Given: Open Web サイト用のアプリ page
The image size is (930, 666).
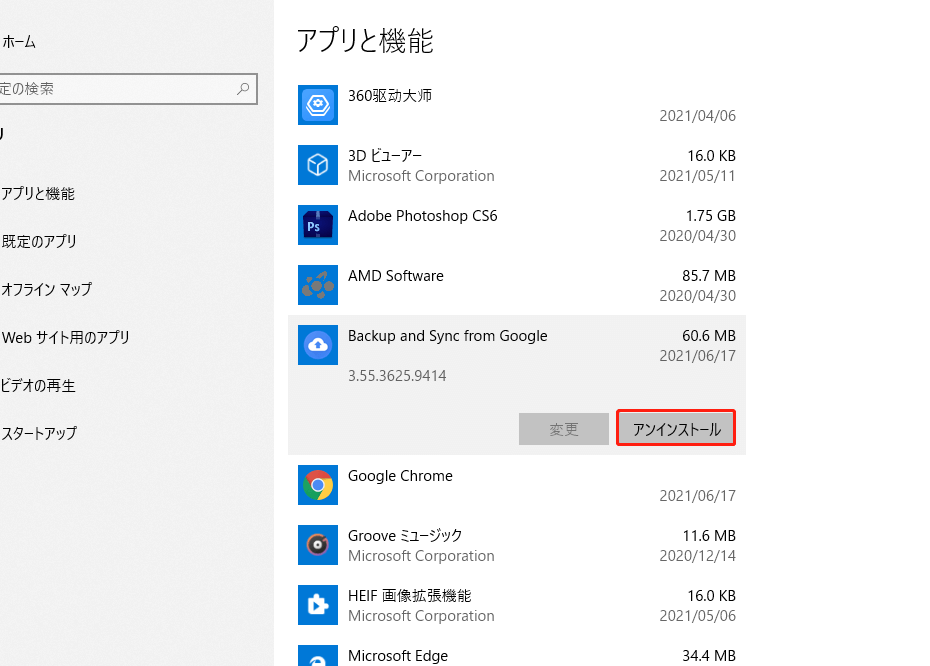Looking at the screenshot, I should coord(65,337).
